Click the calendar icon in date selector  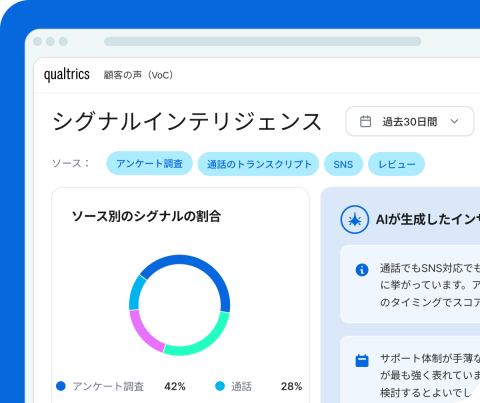click(365, 121)
